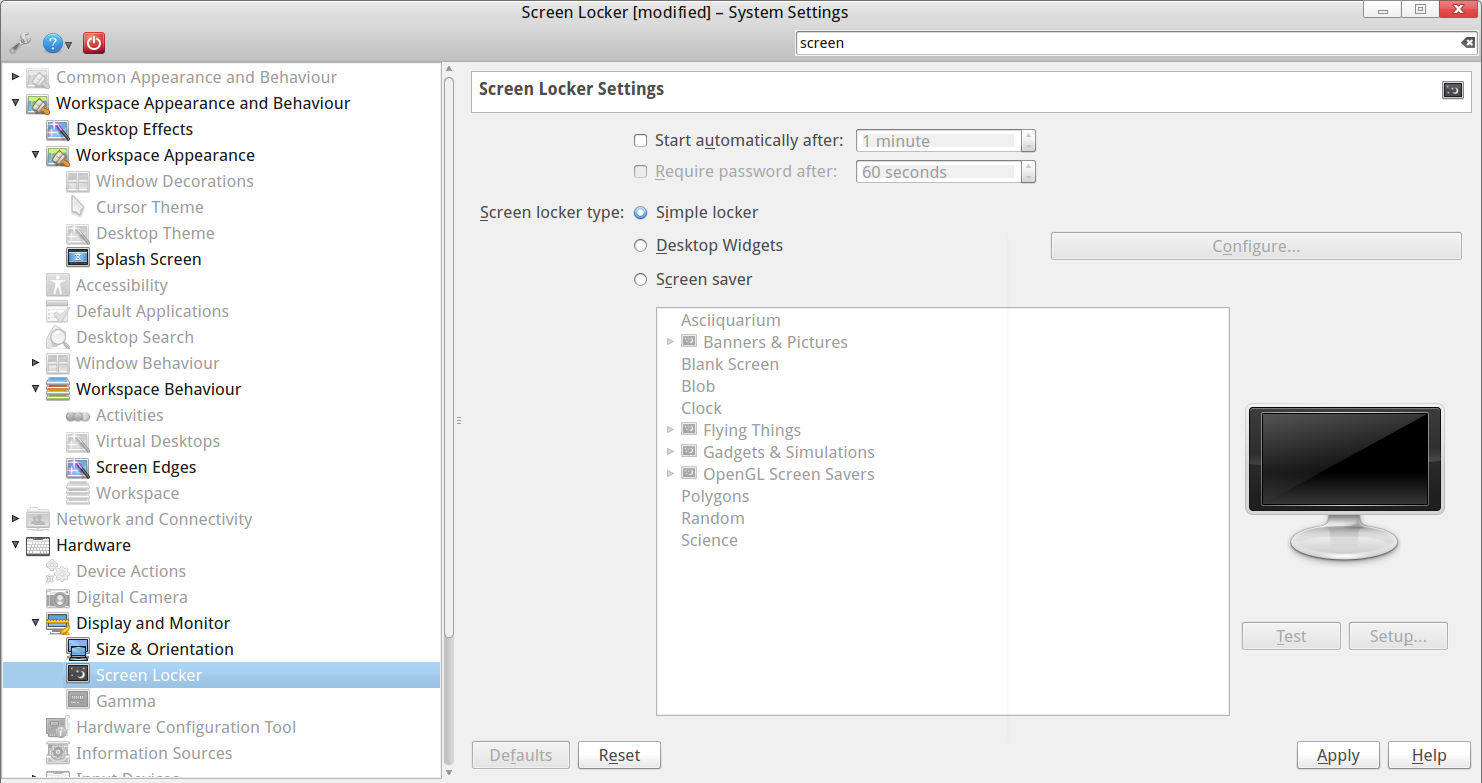Click the Gamma icon in sidebar
Image resolution: width=1482 pixels, height=783 pixels.
78,701
